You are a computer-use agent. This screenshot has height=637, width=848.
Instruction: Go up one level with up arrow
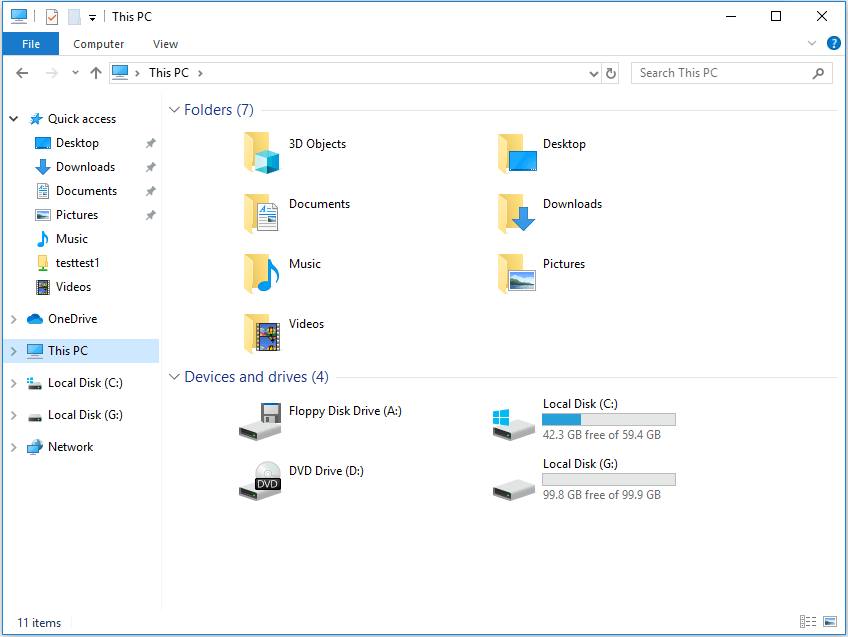tap(96, 73)
